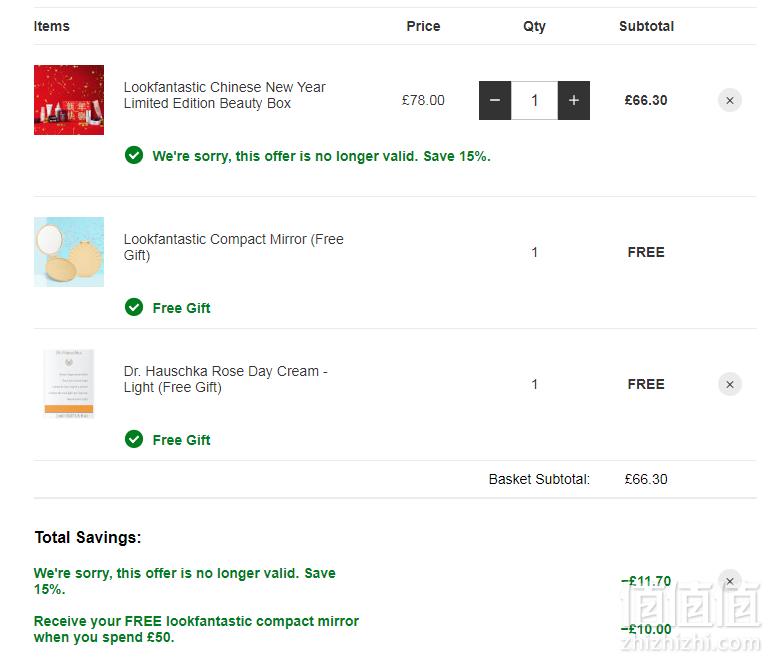The image size is (770, 660).
Task: Click green checkmark beside Day Cream Free Gift
Action: [134, 439]
